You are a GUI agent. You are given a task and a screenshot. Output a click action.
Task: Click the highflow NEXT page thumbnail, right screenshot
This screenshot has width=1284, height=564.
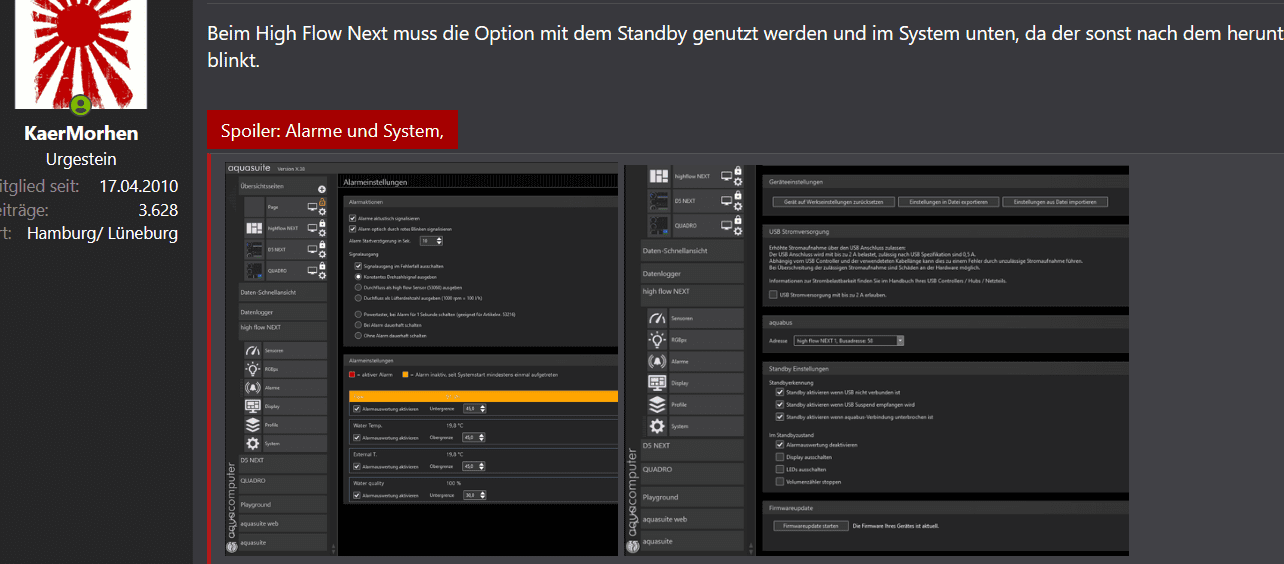[659, 176]
